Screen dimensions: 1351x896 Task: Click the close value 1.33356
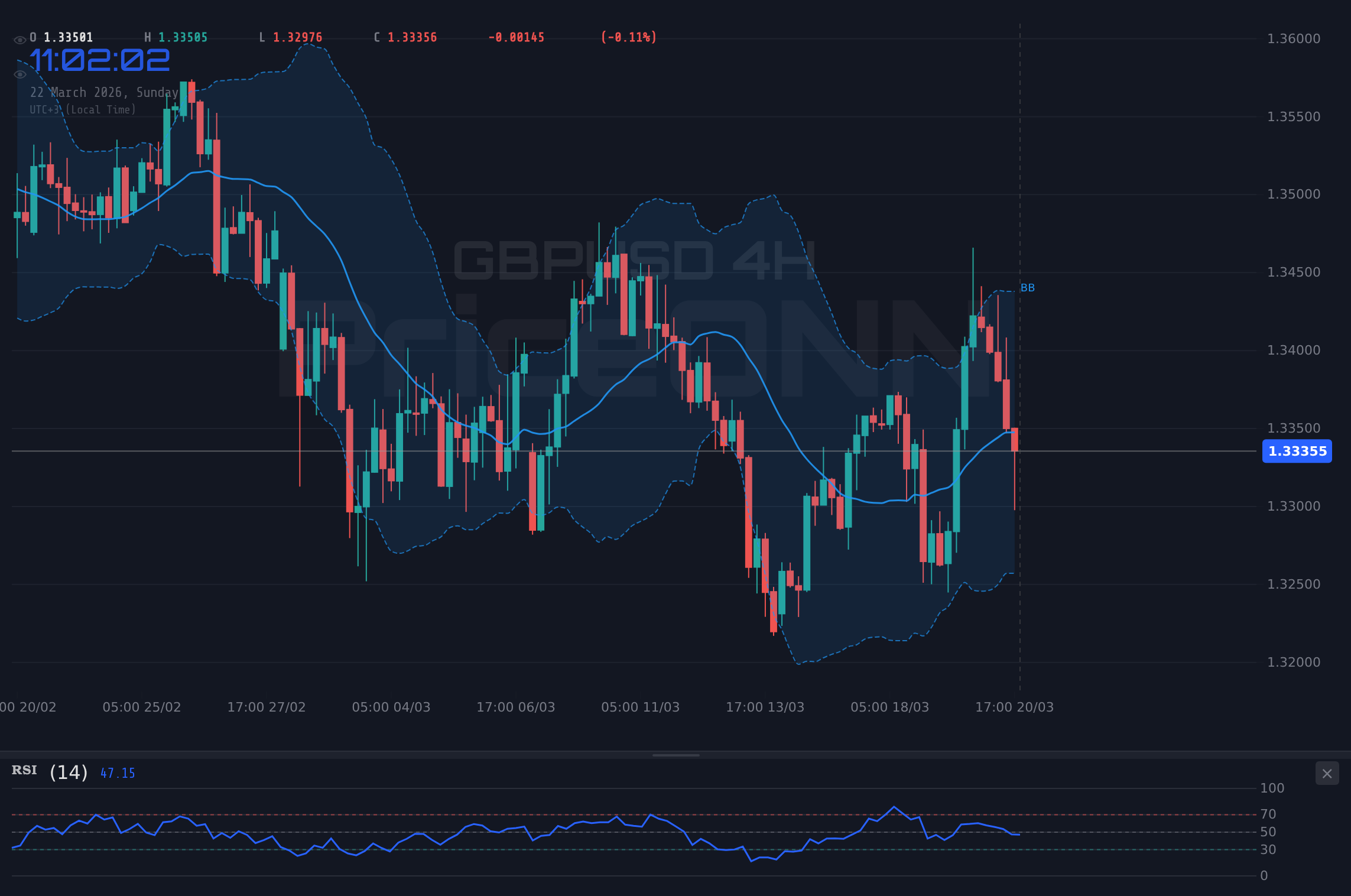(412, 37)
